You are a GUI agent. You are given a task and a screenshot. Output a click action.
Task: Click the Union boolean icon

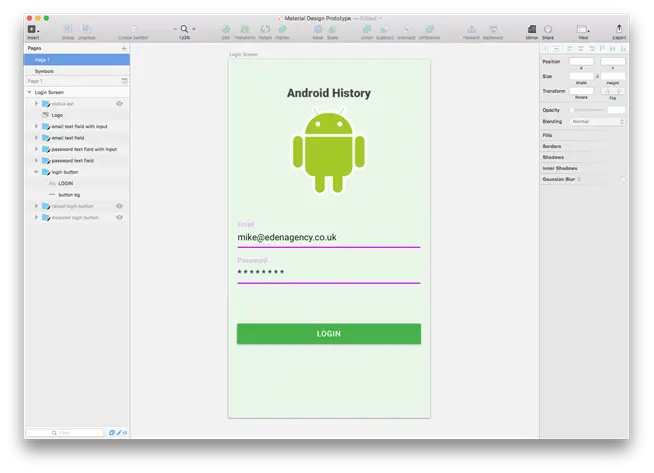click(367, 29)
